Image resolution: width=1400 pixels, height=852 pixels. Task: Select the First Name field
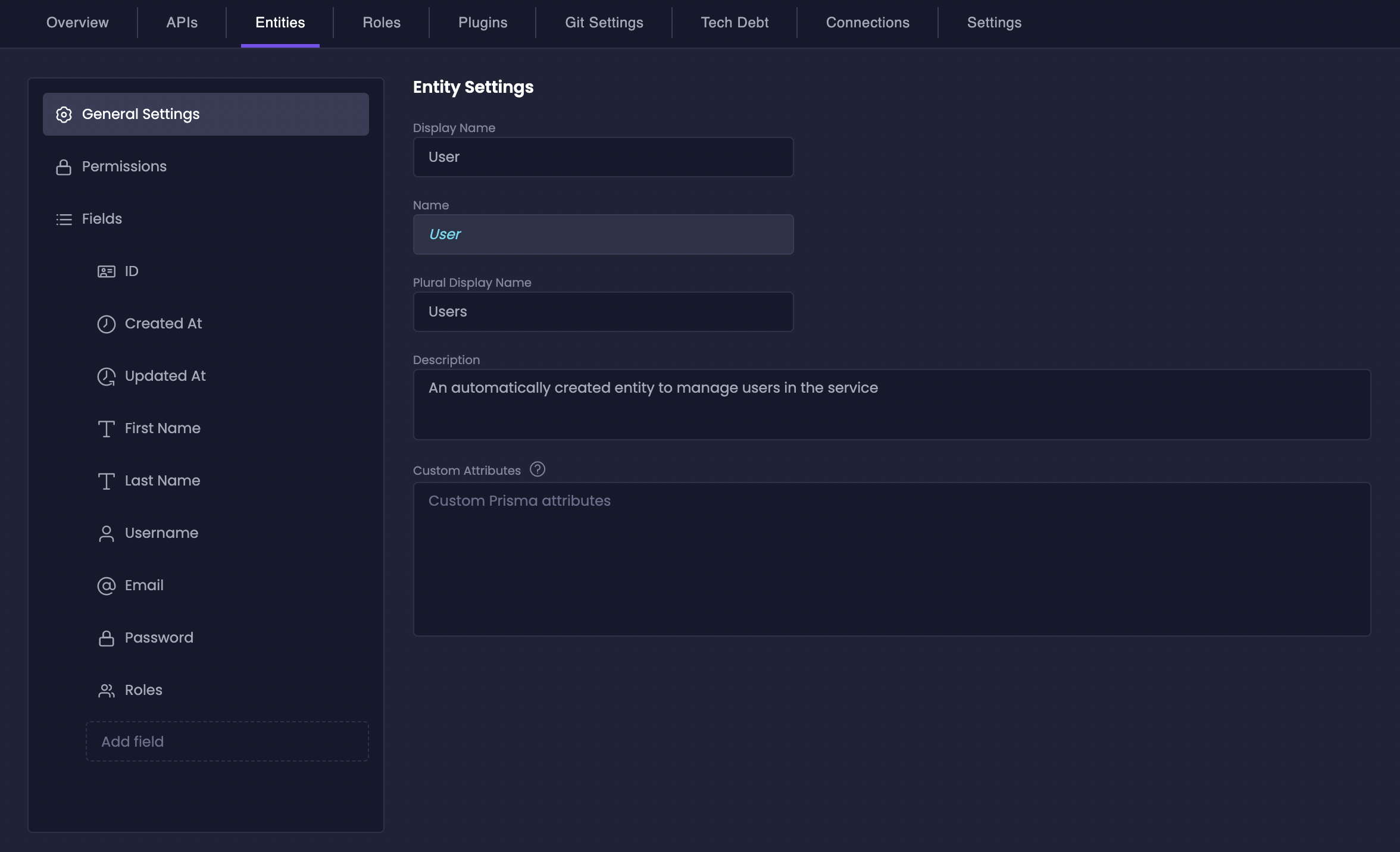coord(162,428)
